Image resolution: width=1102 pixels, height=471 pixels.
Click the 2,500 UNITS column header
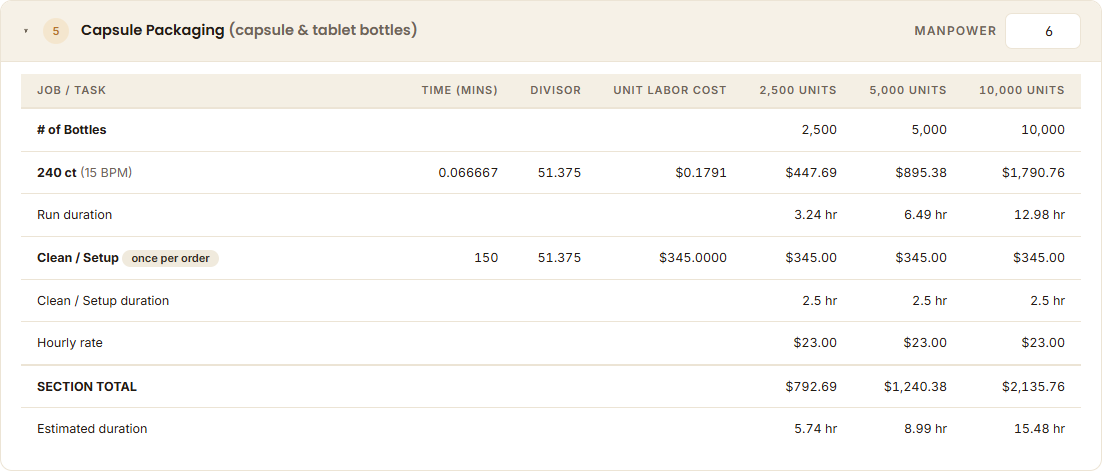(798, 90)
